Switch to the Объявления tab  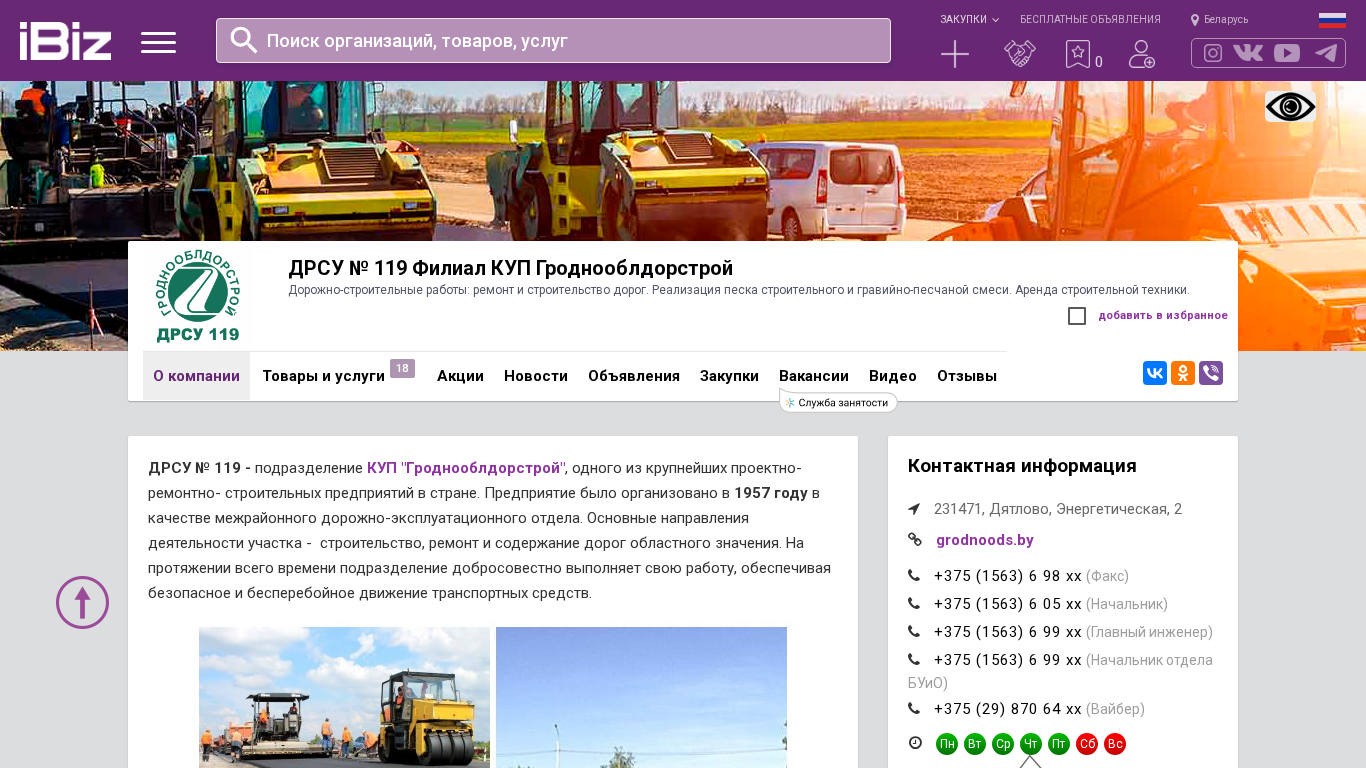pos(634,376)
